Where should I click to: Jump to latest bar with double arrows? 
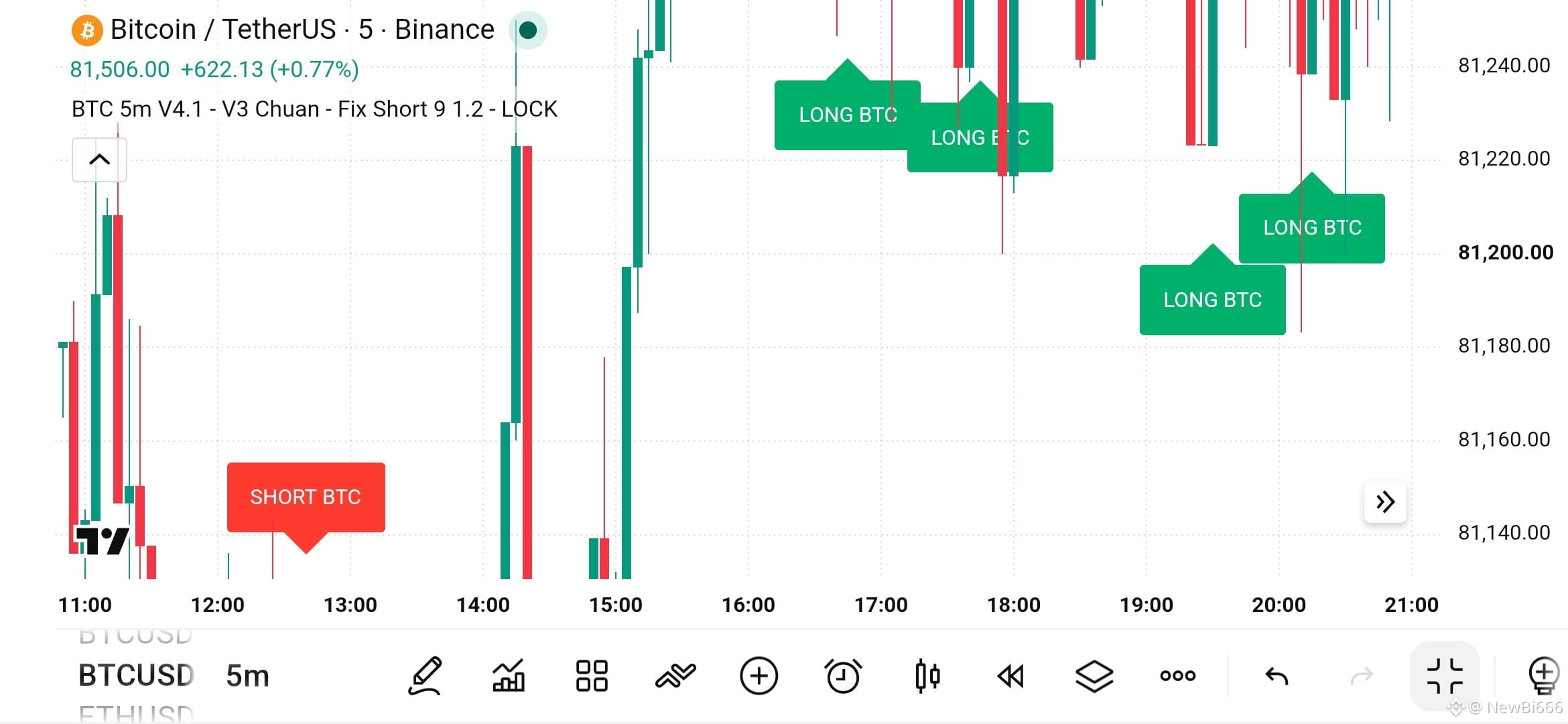[x=1385, y=501]
